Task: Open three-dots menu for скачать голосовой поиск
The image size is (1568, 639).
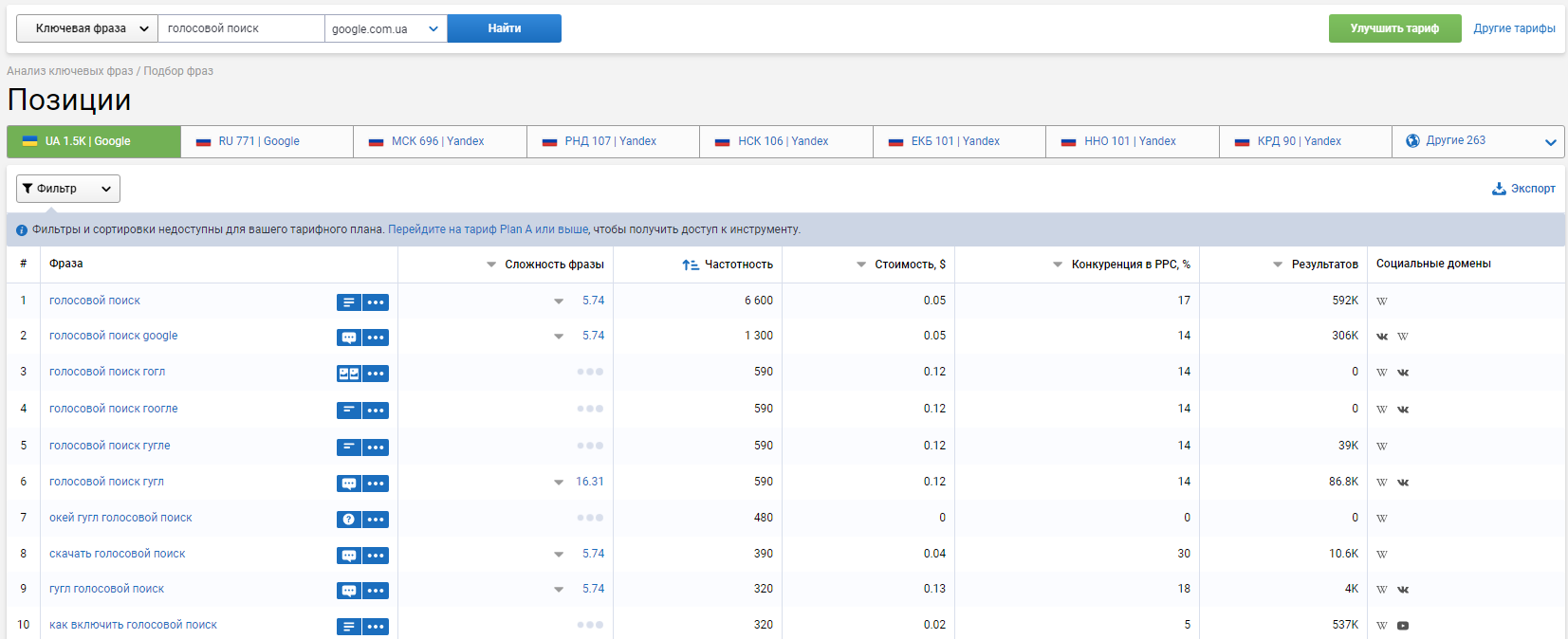Action: [x=376, y=556]
